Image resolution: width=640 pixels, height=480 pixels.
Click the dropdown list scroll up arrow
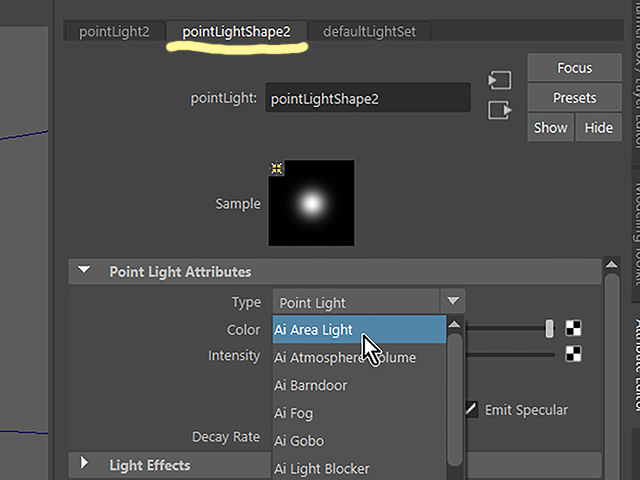coord(454,324)
